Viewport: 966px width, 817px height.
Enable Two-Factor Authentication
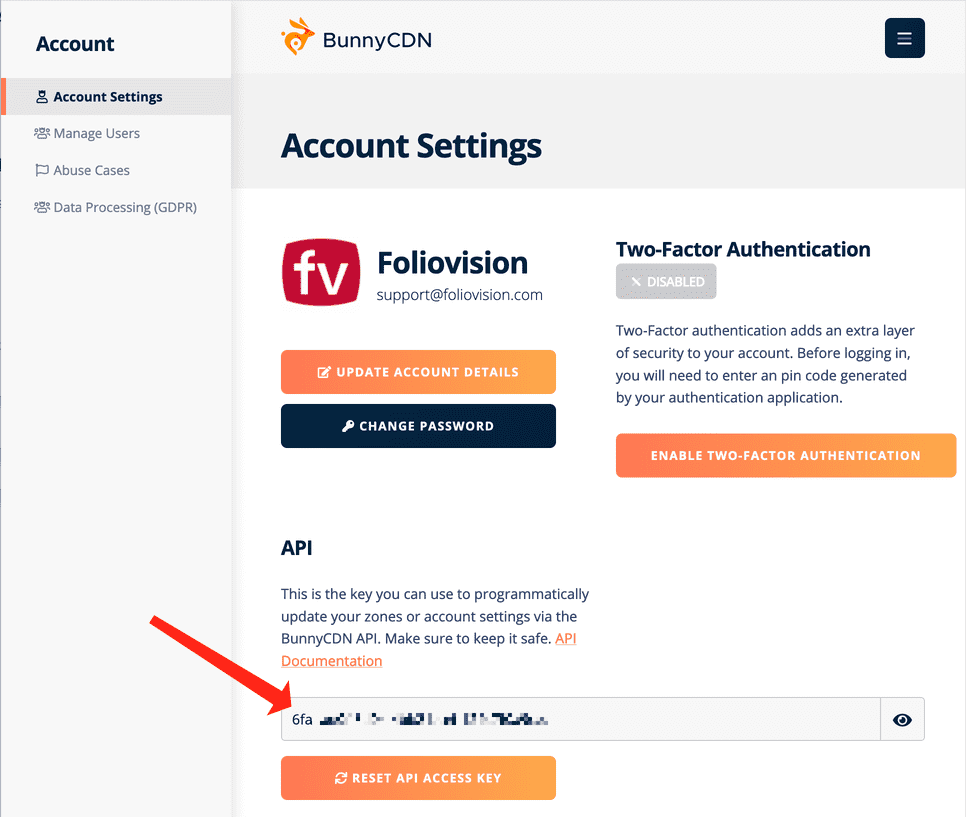pos(785,455)
